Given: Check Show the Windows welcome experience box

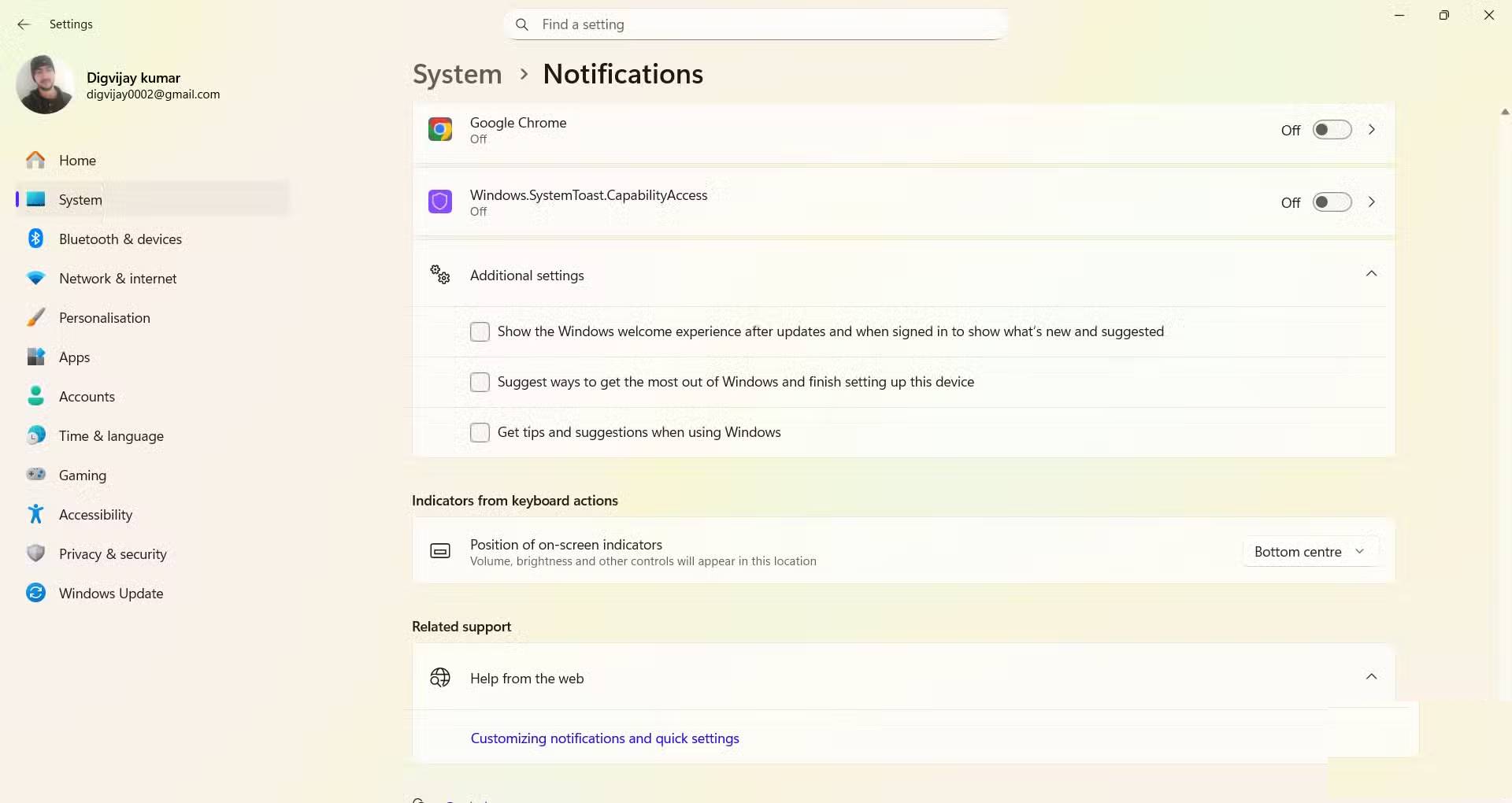Looking at the screenshot, I should (480, 331).
